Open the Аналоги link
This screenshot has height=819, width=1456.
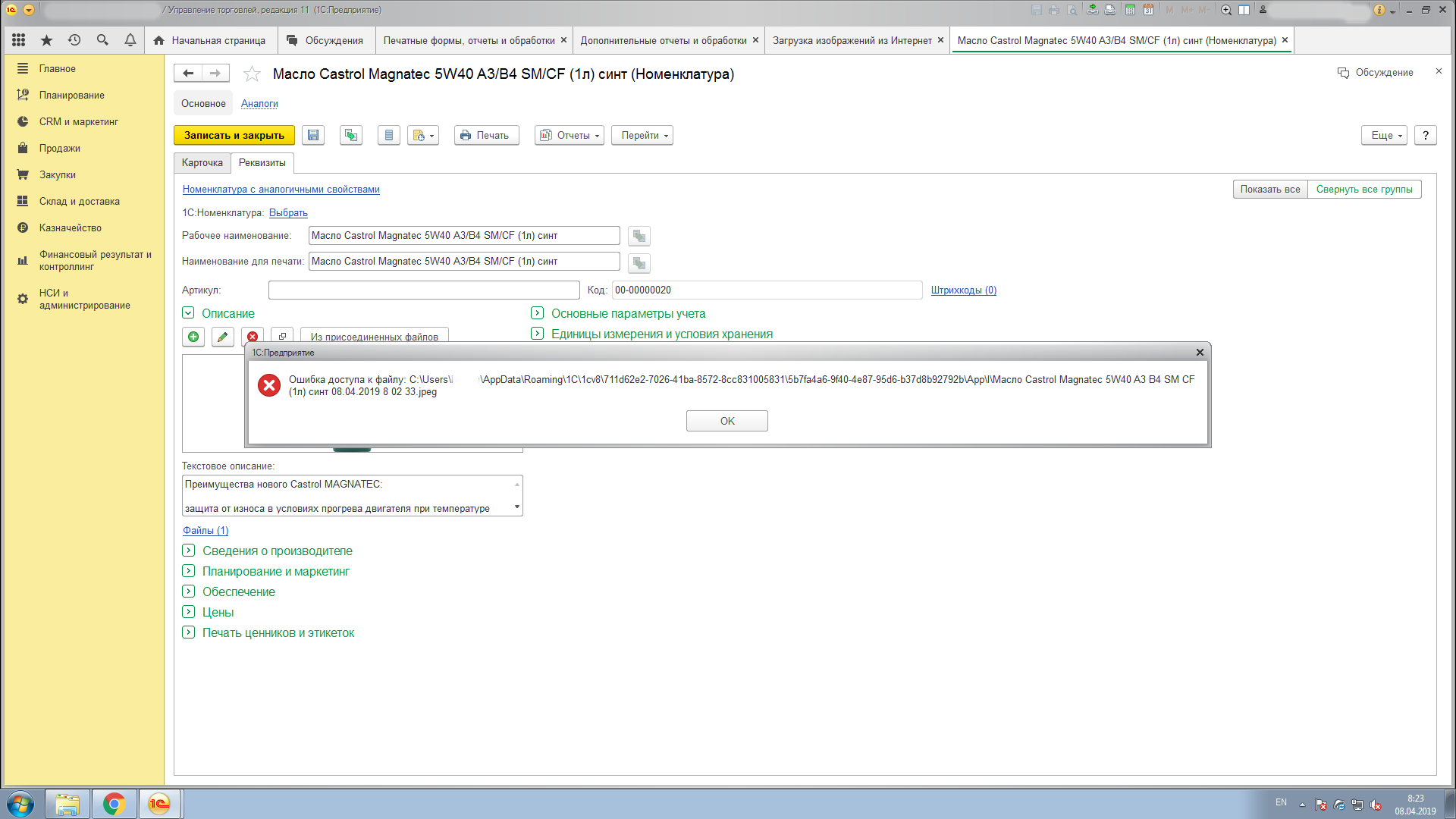click(259, 103)
